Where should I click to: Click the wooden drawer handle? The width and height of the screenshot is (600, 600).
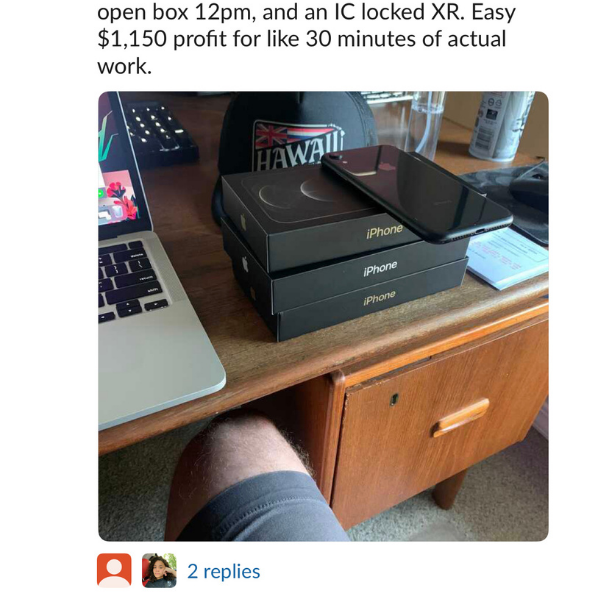tap(461, 417)
